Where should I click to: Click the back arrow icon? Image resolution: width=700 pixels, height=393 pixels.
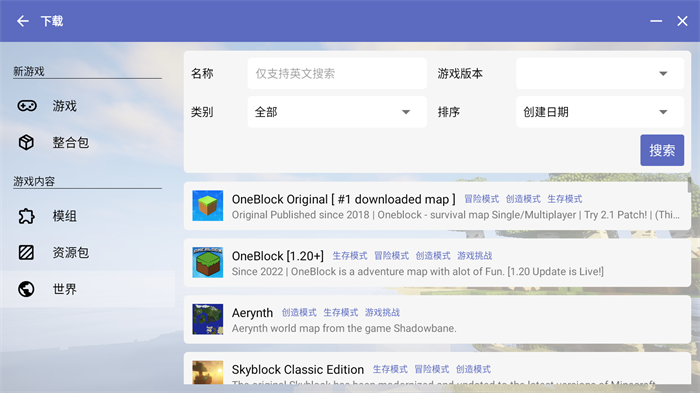coord(23,21)
